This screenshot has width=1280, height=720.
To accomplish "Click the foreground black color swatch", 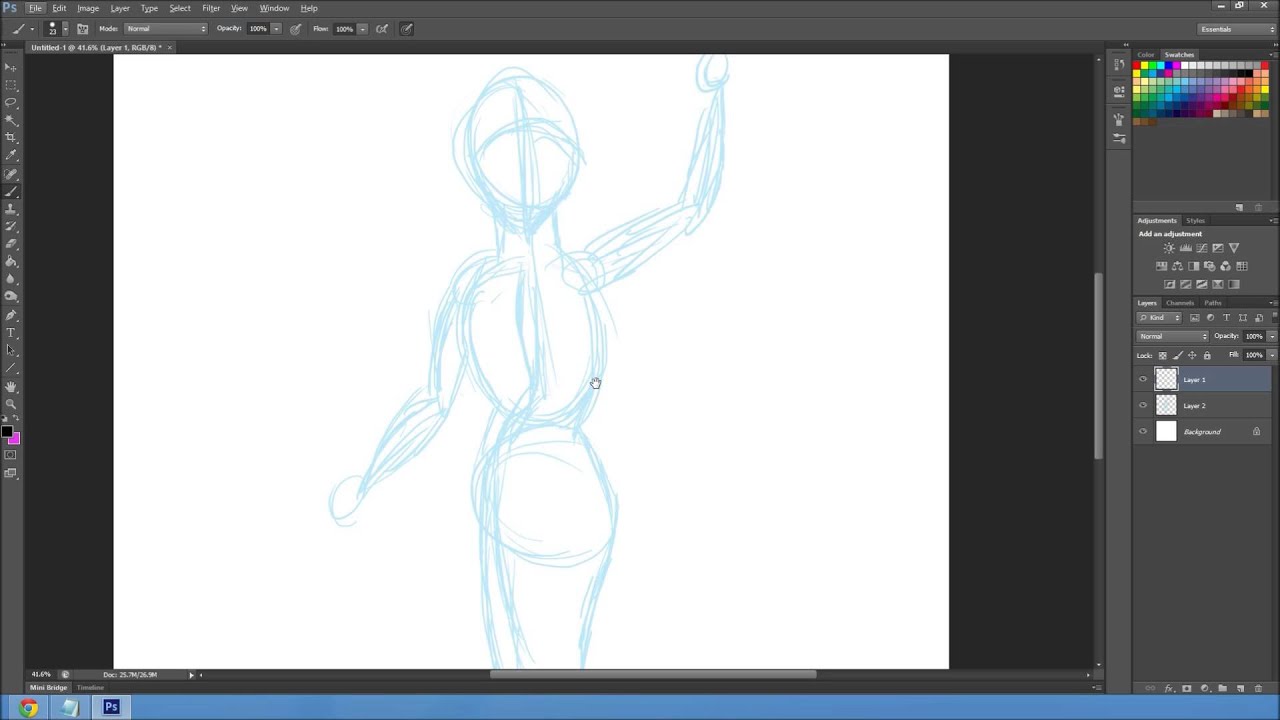I will click(7, 433).
